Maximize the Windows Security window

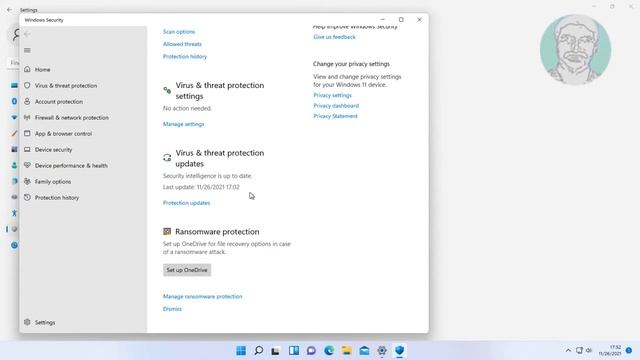401,20
